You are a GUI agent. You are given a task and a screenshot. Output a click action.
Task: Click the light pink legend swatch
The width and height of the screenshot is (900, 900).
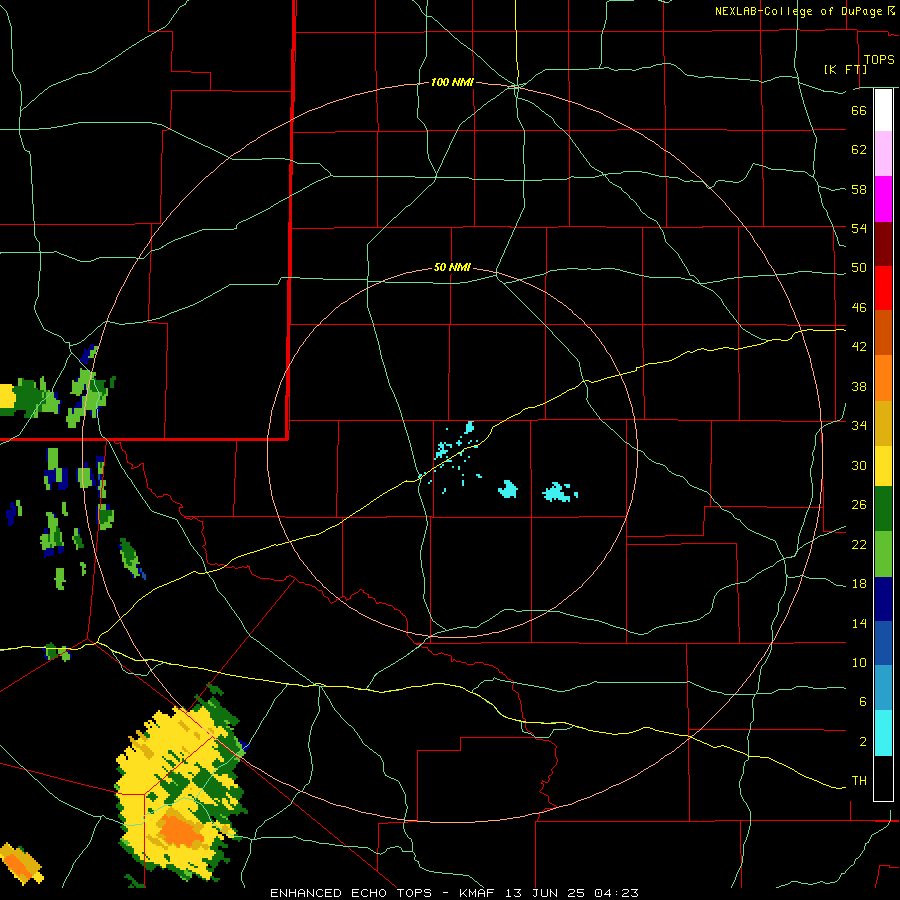pos(883,153)
